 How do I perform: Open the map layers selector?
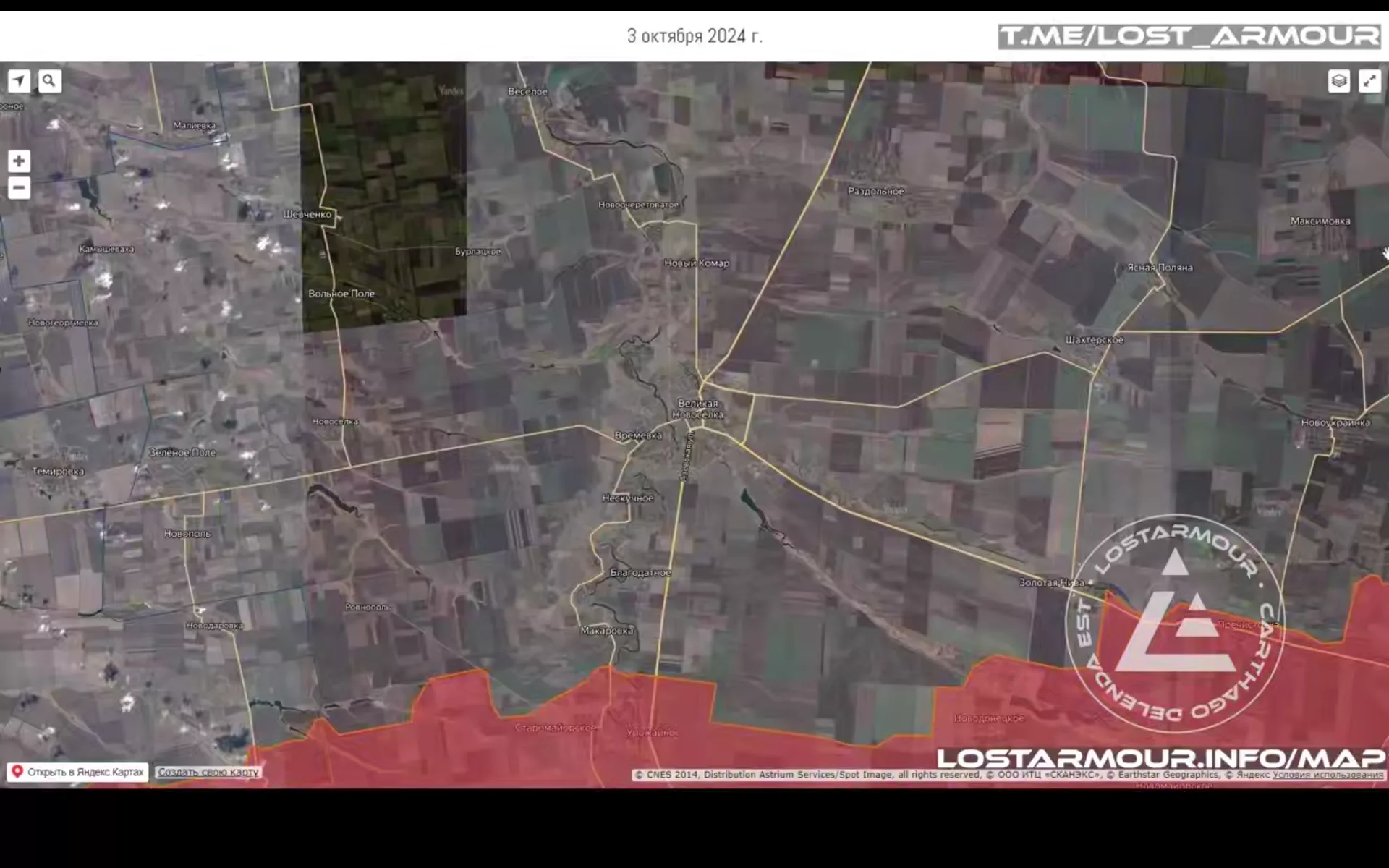pos(1338,81)
